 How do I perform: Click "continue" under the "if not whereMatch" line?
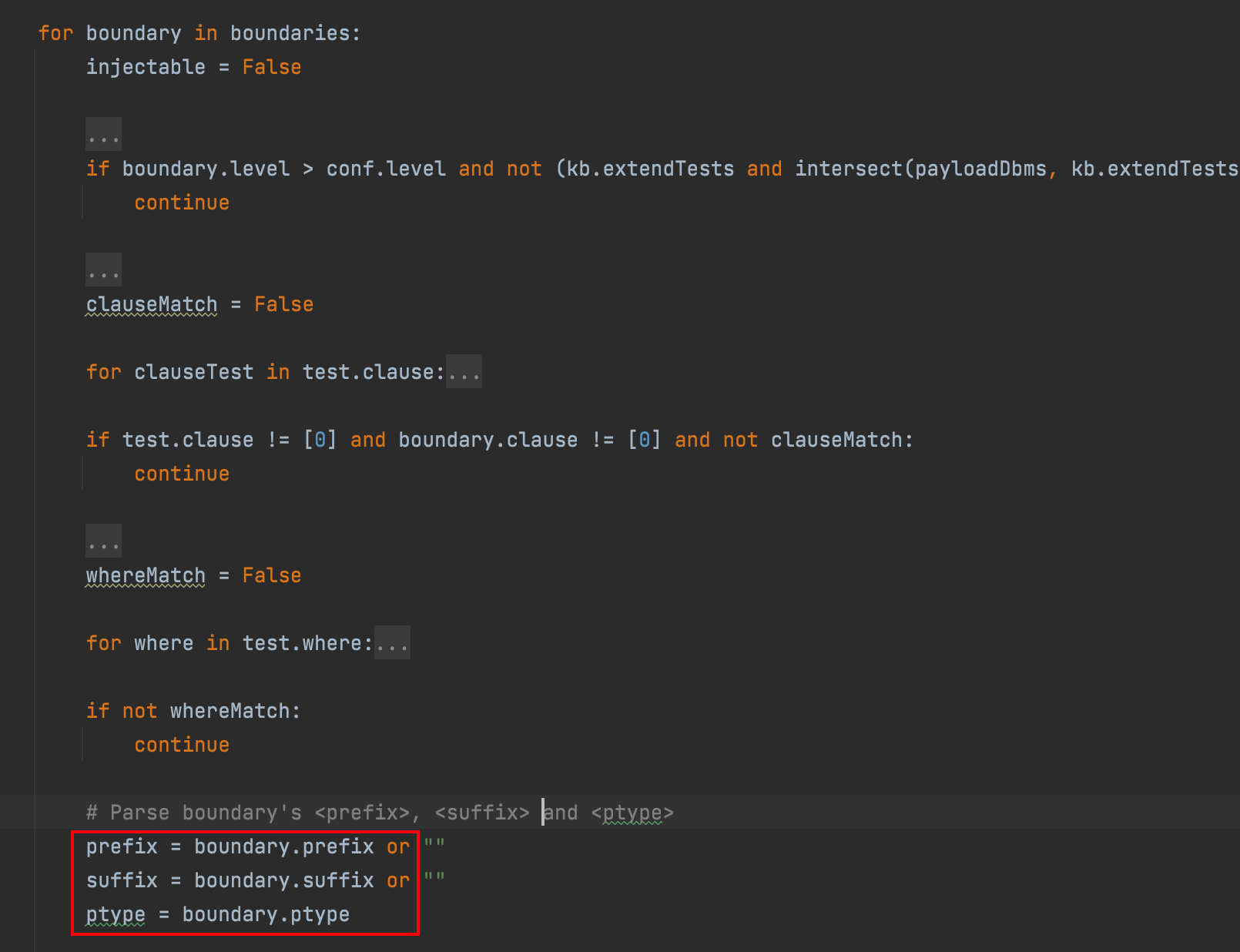click(x=182, y=745)
